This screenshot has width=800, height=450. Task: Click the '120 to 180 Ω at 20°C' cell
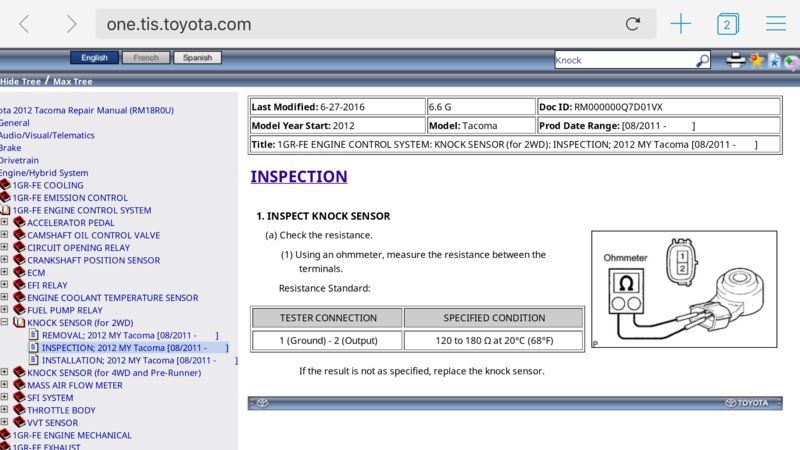pos(494,340)
